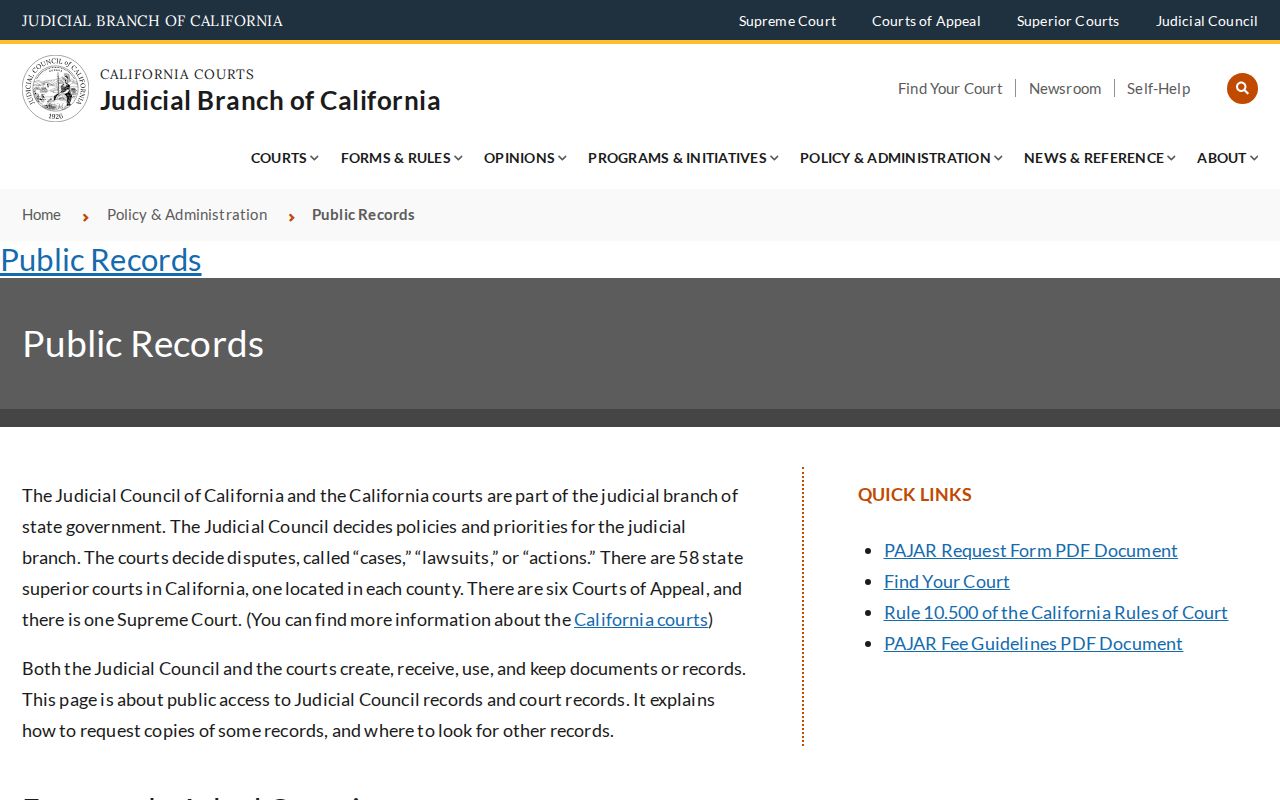Follow the California courts inline link
This screenshot has height=800, width=1280.
click(641, 619)
